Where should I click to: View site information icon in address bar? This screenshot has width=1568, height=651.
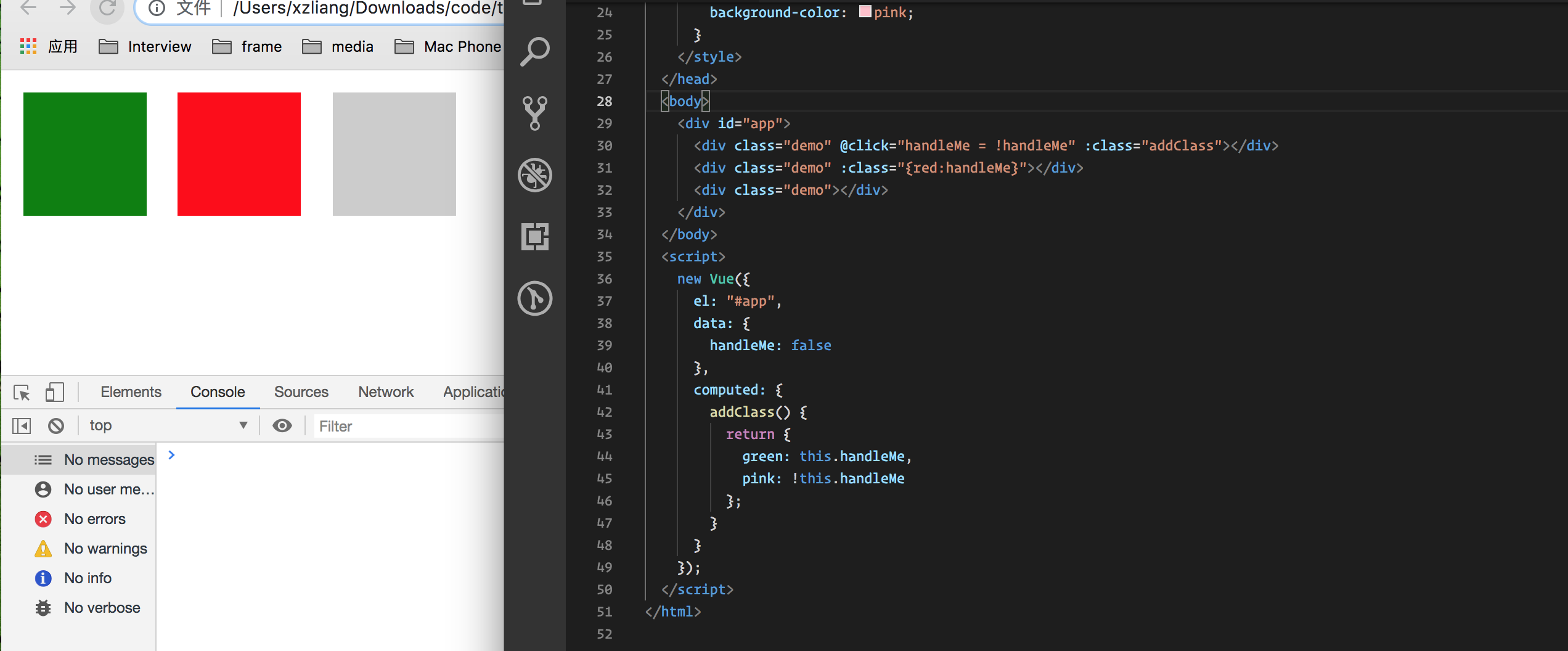(x=157, y=8)
